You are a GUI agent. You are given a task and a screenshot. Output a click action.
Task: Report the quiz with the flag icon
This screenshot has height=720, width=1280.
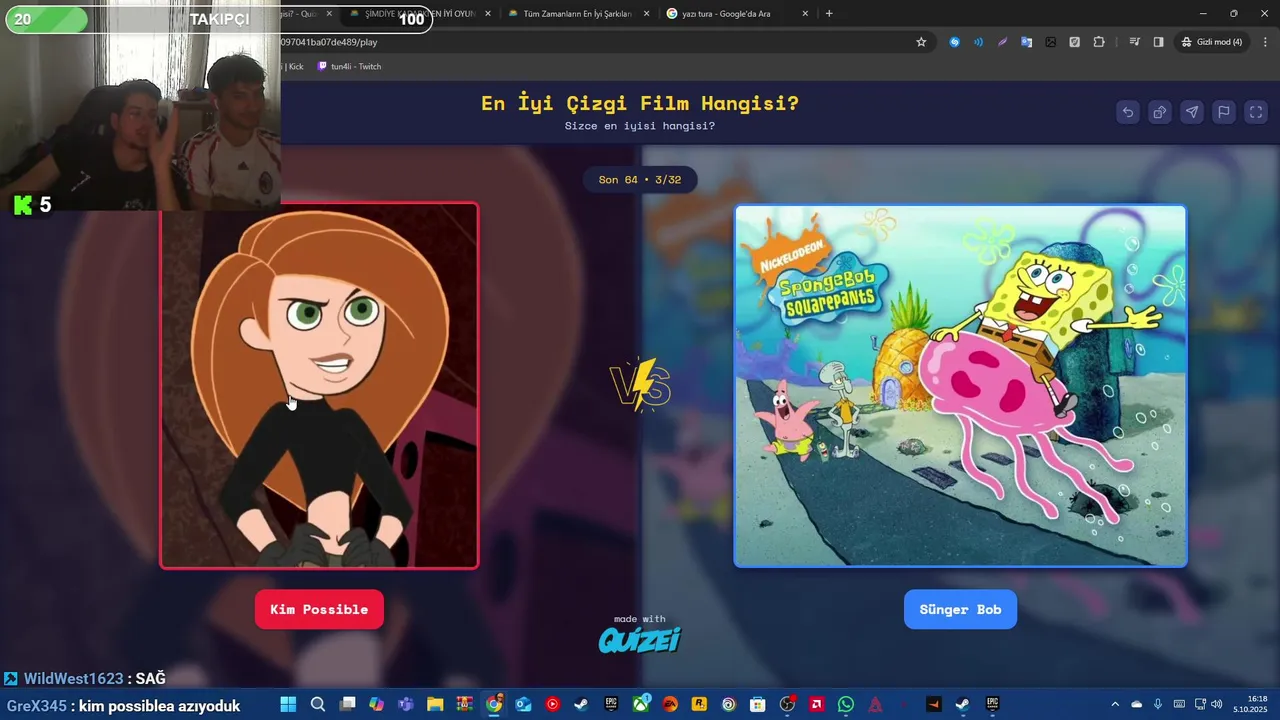click(x=1224, y=112)
